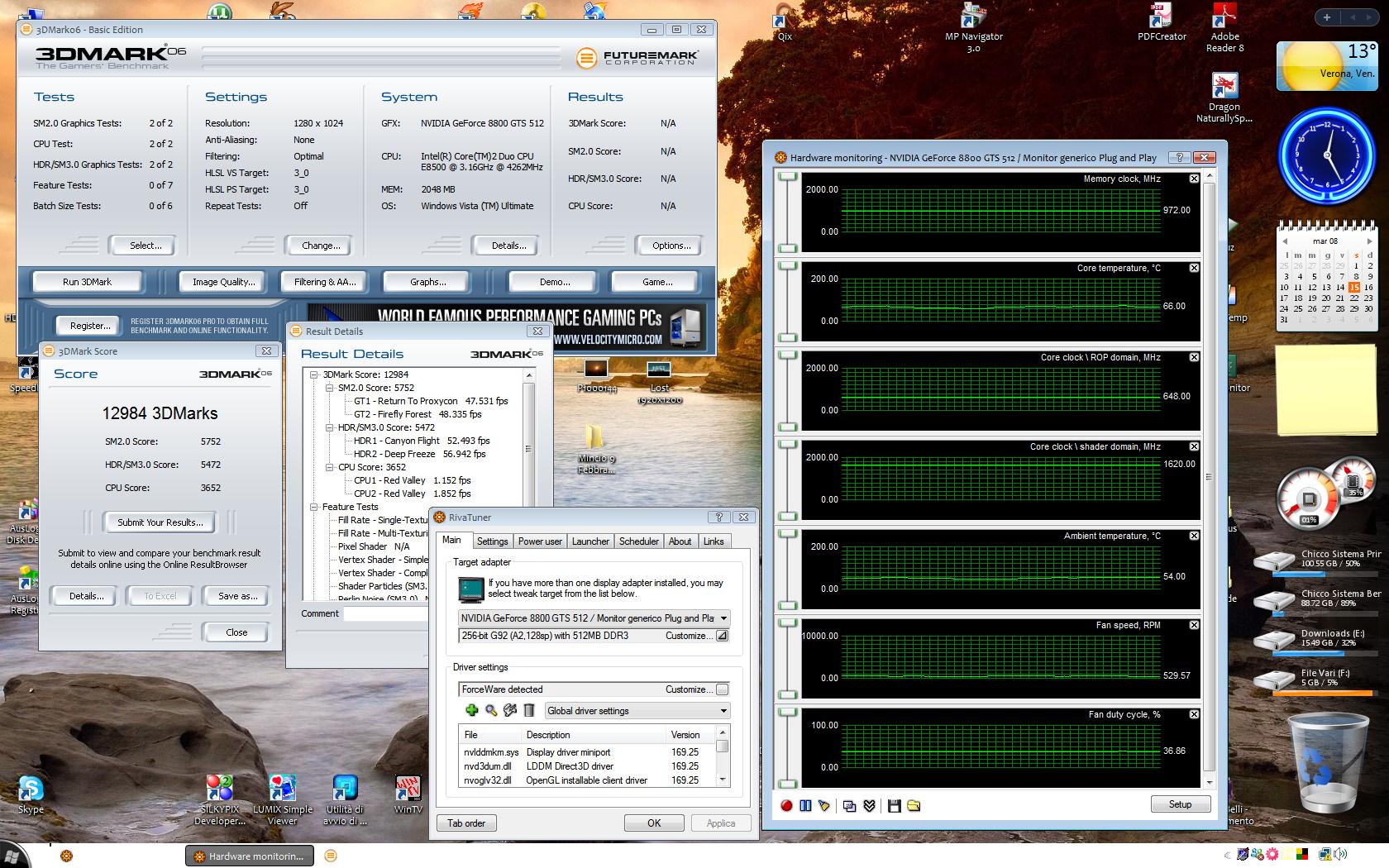Add driver setting with the green plus icon

pos(472,710)
